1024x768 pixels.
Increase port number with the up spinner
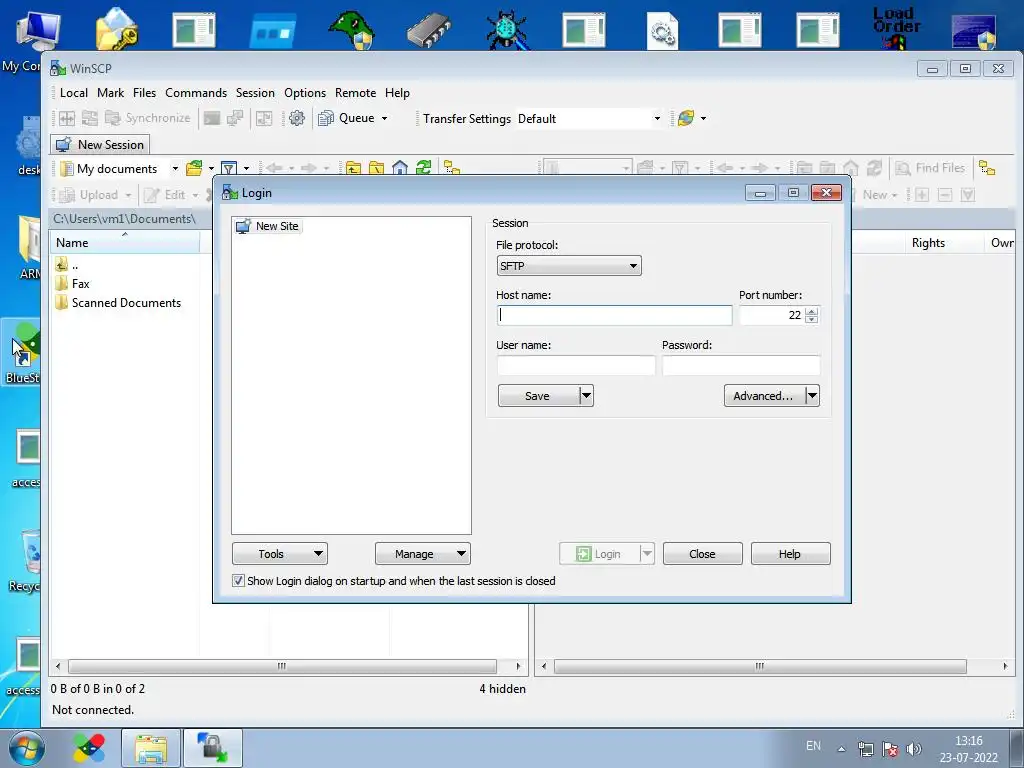click(x=811, y=311)
